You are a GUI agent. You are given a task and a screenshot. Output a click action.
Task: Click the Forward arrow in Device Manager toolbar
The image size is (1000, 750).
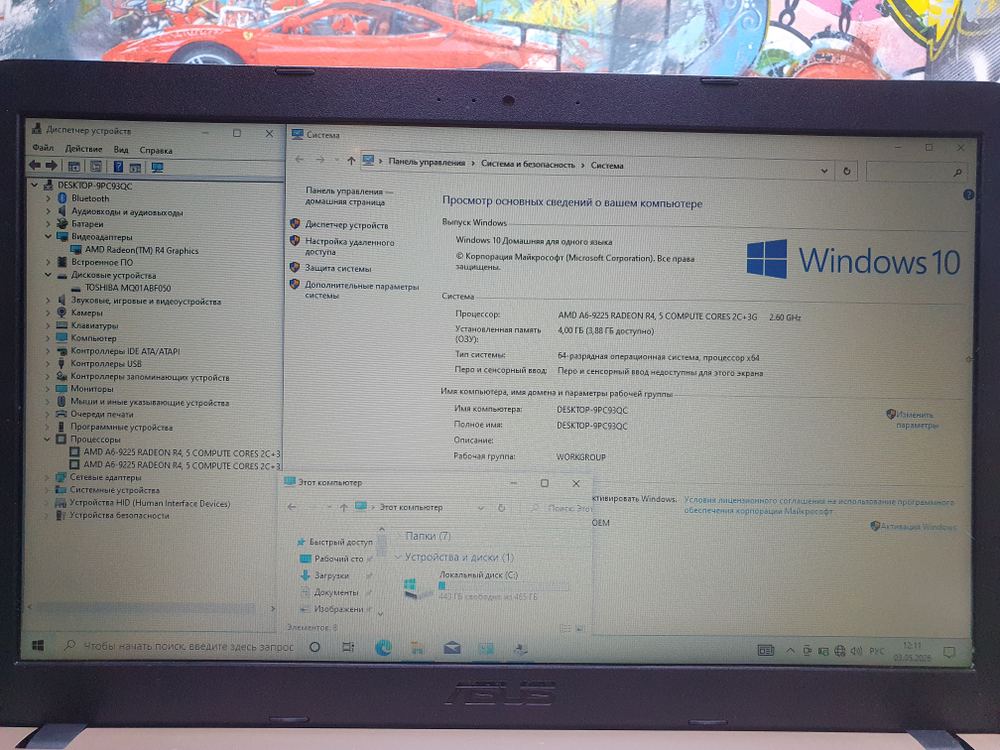pyautogui.click(x=52, y=166)
